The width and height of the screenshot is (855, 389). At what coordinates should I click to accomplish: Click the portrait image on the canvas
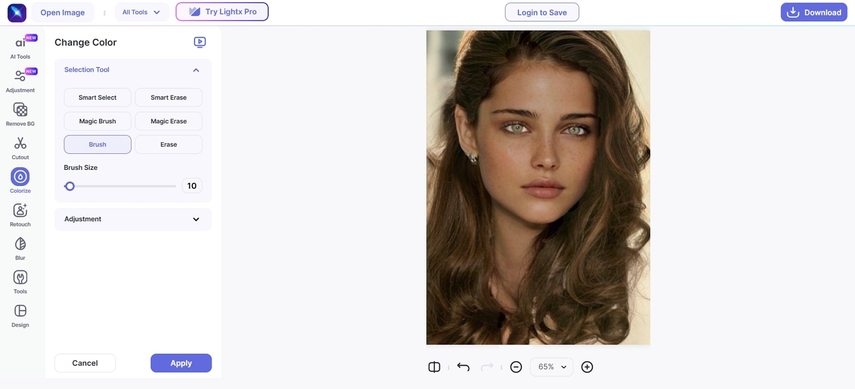(x=538, y=187)
